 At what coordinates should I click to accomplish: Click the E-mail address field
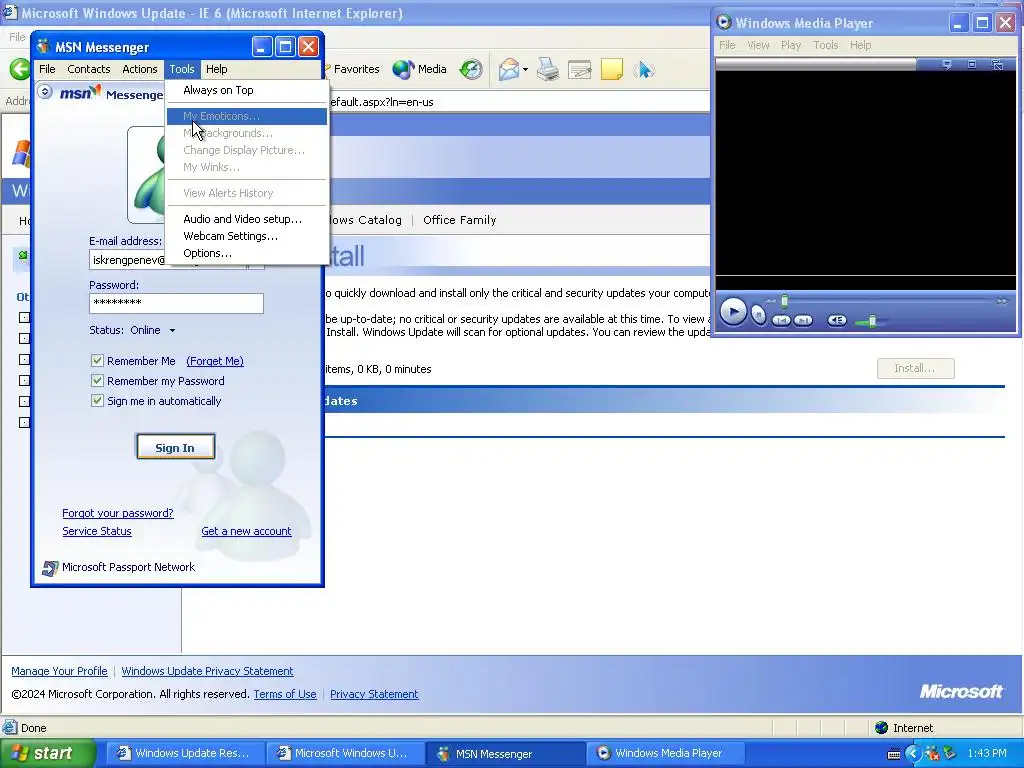pyautogui.click(x=127, y=260)
